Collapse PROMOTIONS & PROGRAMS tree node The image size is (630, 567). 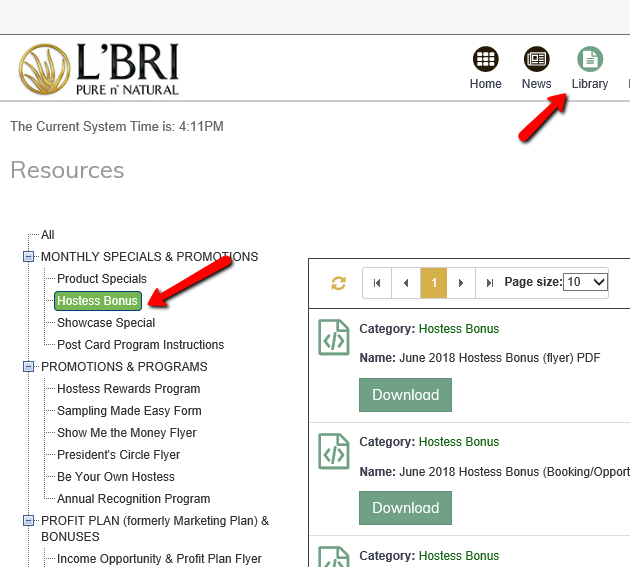[x=28, y=367]
